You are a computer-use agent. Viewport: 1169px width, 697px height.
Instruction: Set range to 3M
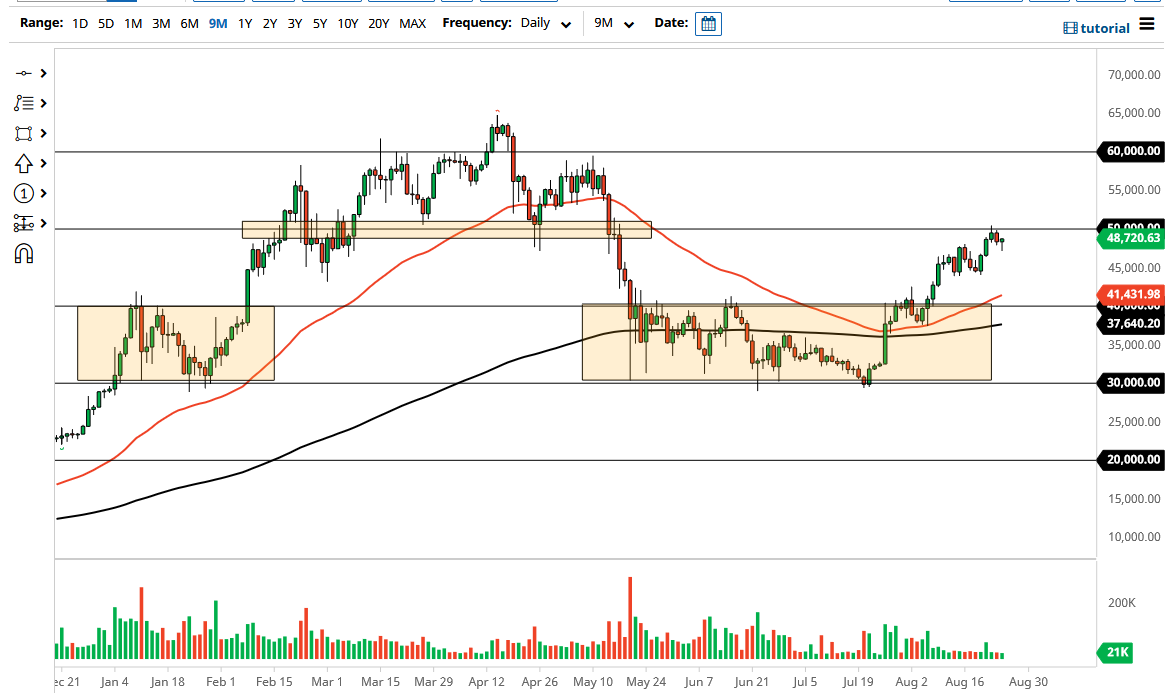click(161, 24)
